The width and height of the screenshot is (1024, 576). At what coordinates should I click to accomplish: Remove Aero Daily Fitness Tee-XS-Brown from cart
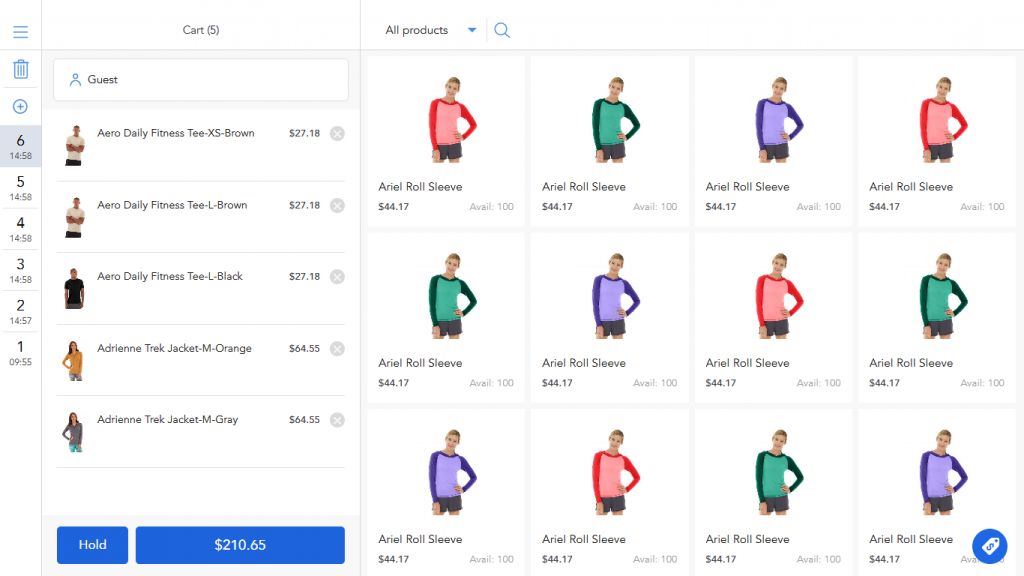pos(337,134)
